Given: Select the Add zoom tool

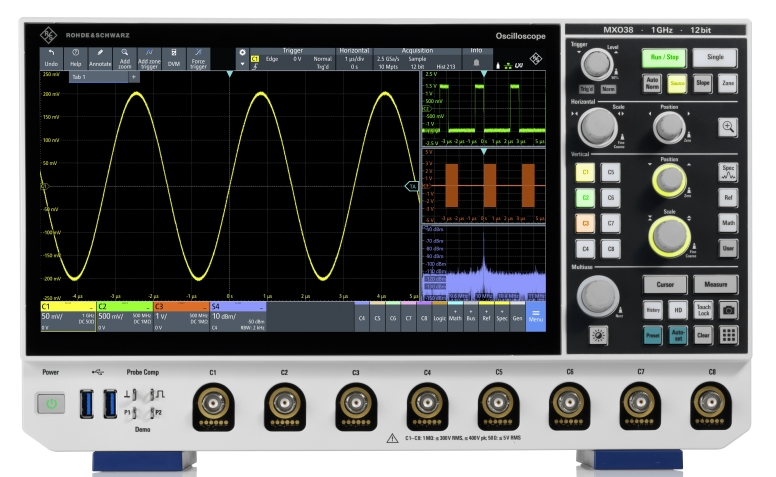Looking at the screenshot, I should (125, 57).
